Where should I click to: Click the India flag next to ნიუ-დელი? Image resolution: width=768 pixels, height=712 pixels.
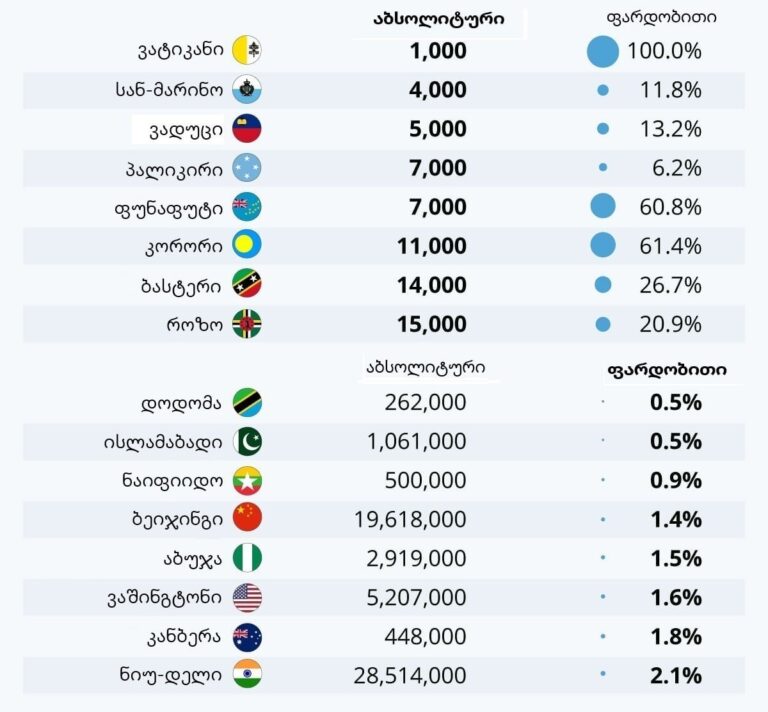pos(246,675)
